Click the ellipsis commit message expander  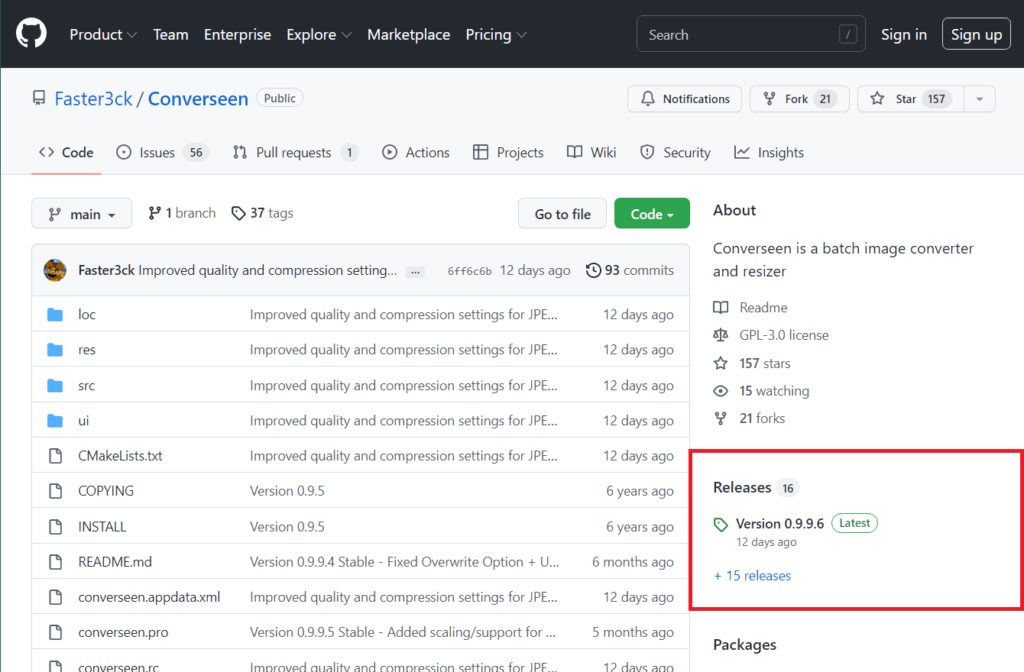click(416, 271)
